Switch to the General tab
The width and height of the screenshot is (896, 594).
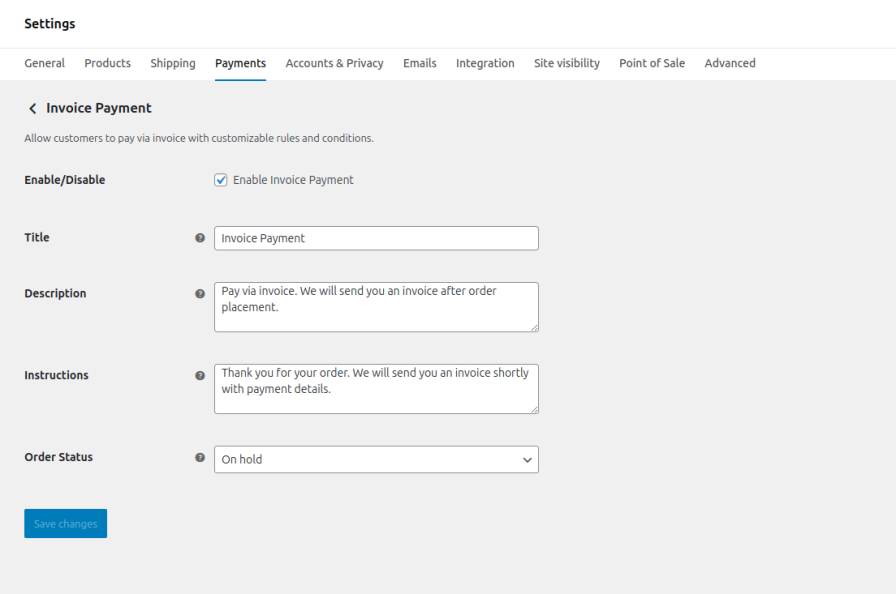tap(44, 63)
